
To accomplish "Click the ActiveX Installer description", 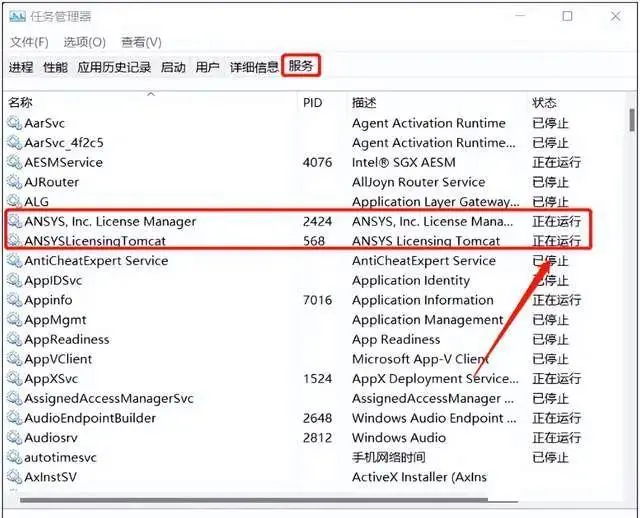I will click(x=419, y=477).
